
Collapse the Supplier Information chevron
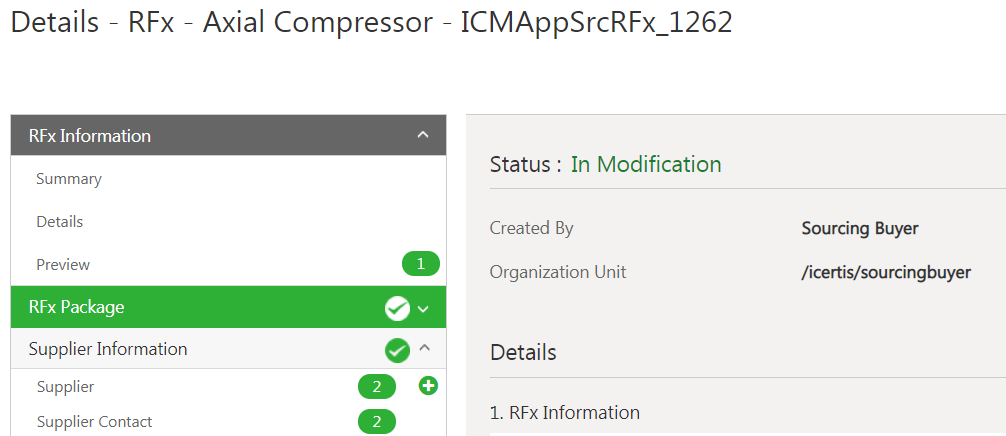pos(423,349)
